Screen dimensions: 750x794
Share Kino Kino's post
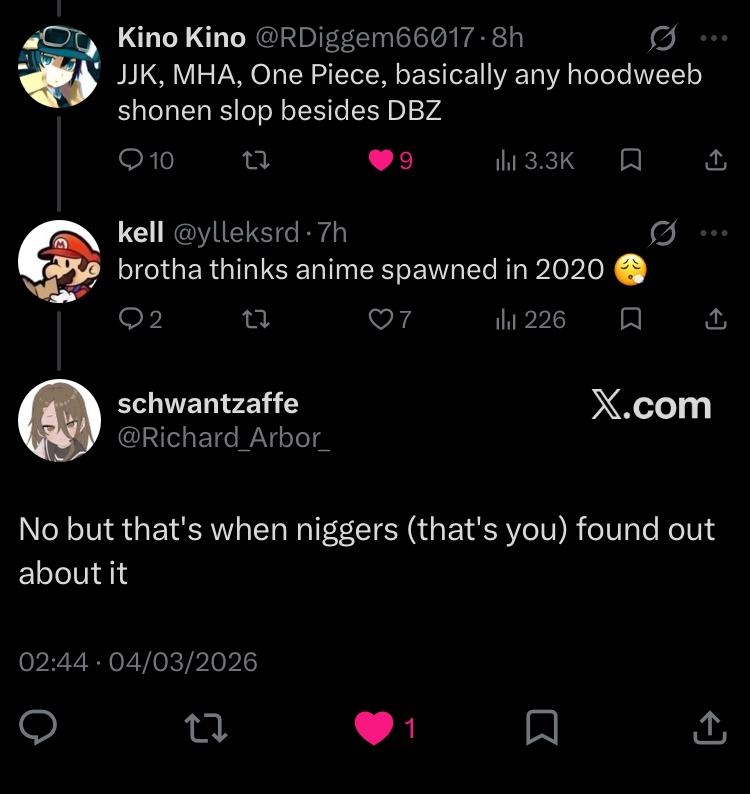[716, 160]
